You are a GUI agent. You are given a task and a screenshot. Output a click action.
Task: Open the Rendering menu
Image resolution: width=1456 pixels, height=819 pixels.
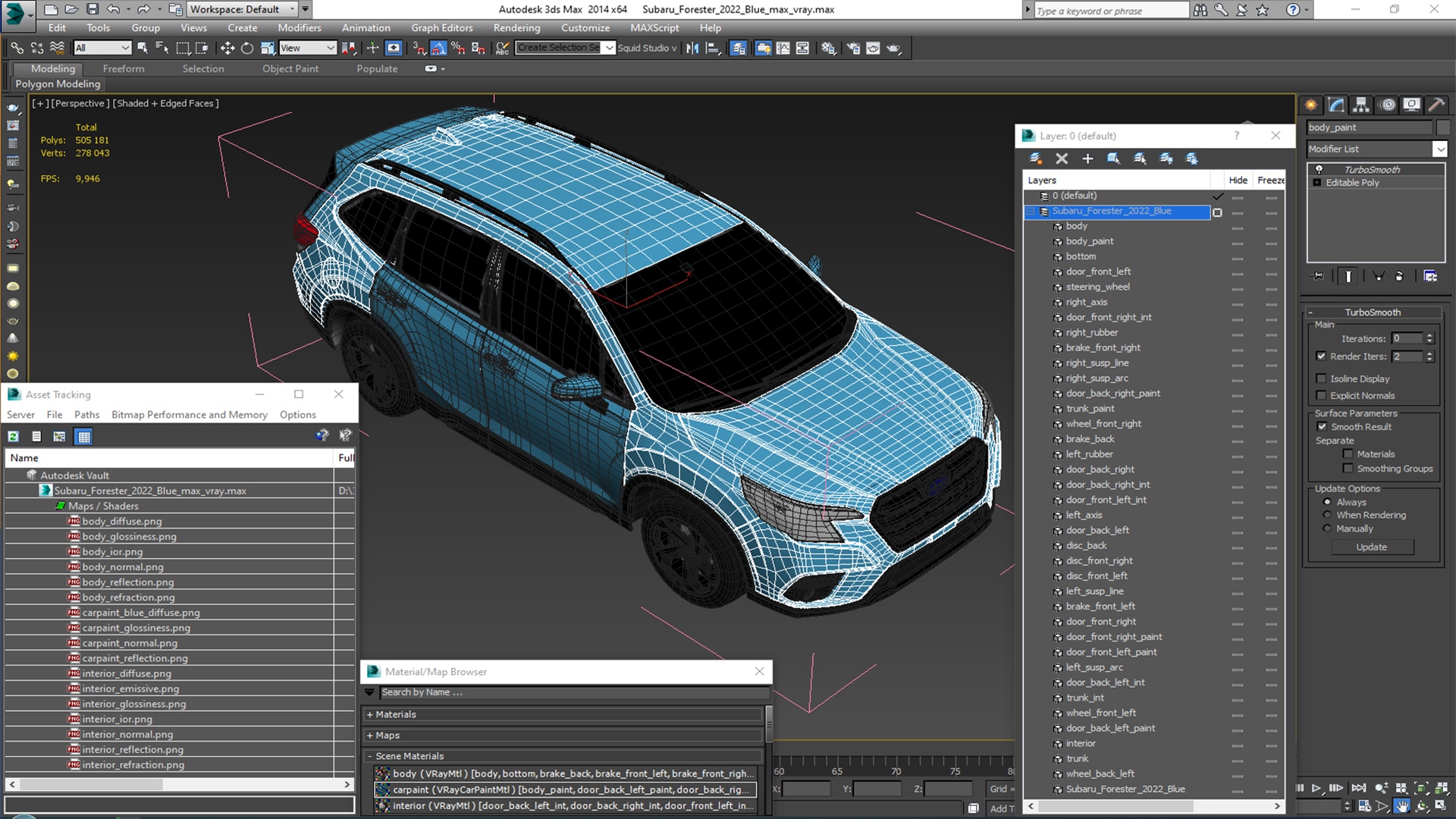click(x=516, y=28)
